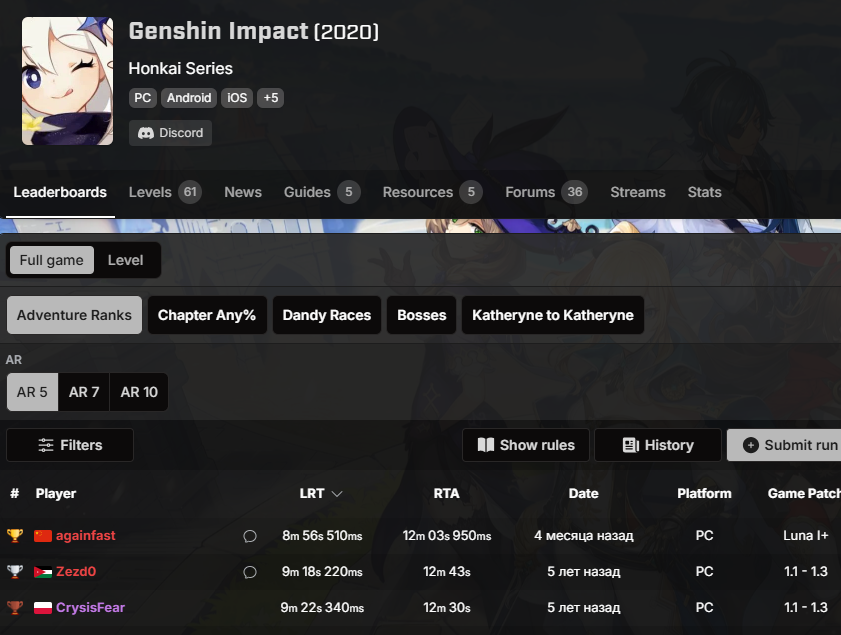Choose the AR 5 option
This screenshot has width=841, height=635.
tap(32, 392)
